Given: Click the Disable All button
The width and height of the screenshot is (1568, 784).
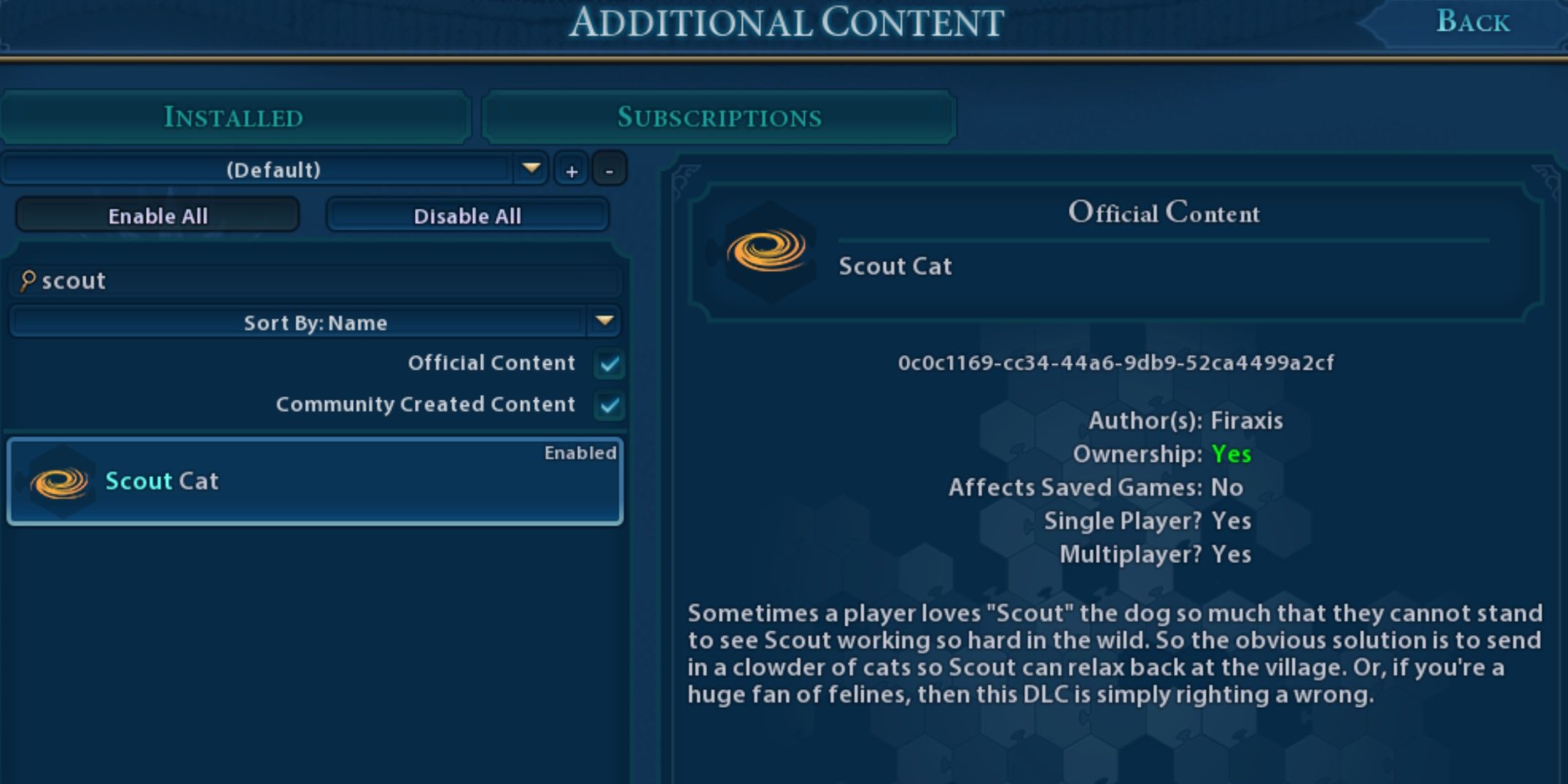Looking at the screenshot, I should coord(467,216).
